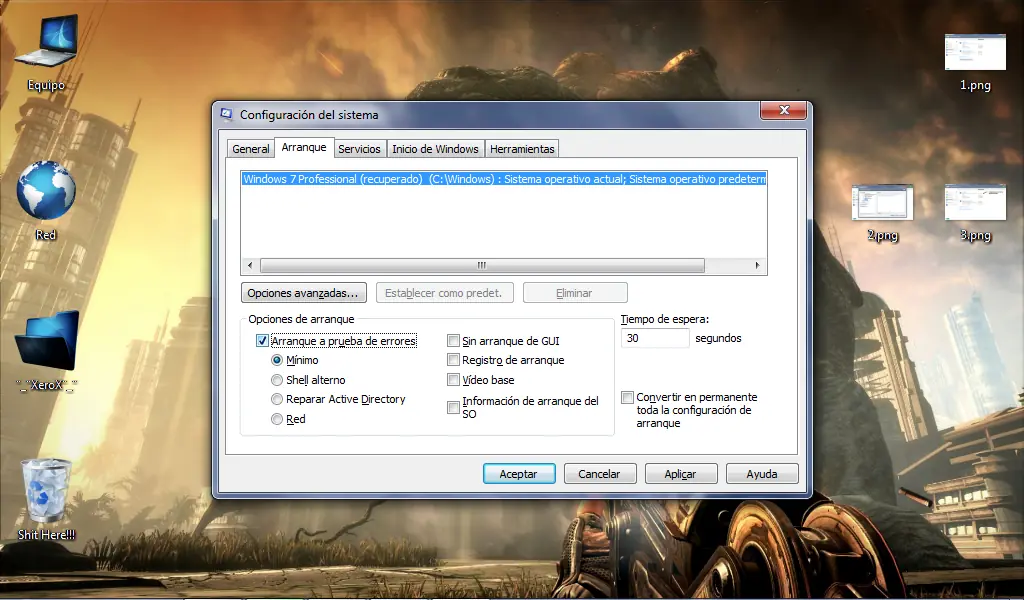1024x600 pixels.
Task: Click the left arrow of the horizontal scrollbar
Action: point(250,266)
